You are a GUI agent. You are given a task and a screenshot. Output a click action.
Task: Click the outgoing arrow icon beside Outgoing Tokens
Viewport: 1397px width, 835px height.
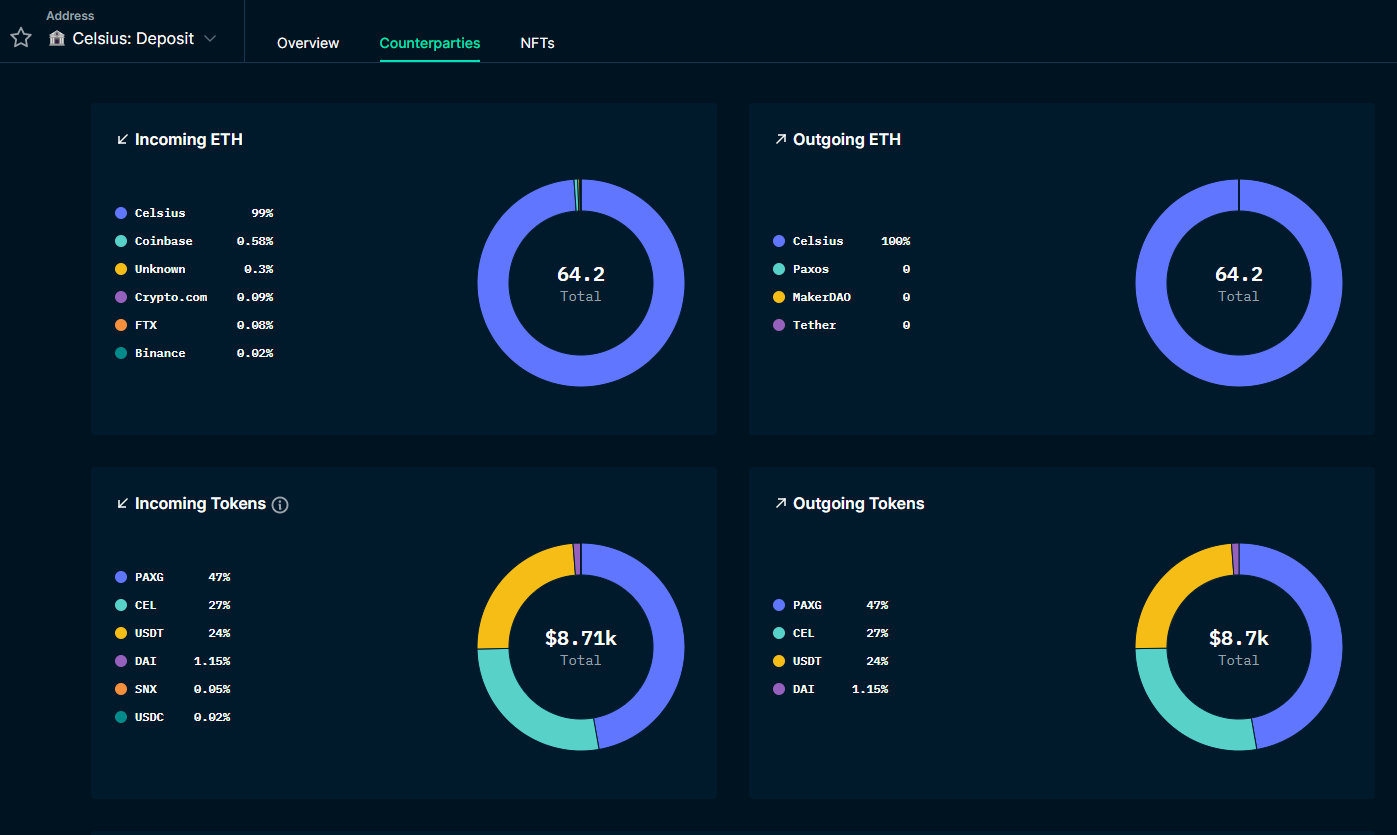click(x=781, y=504)
